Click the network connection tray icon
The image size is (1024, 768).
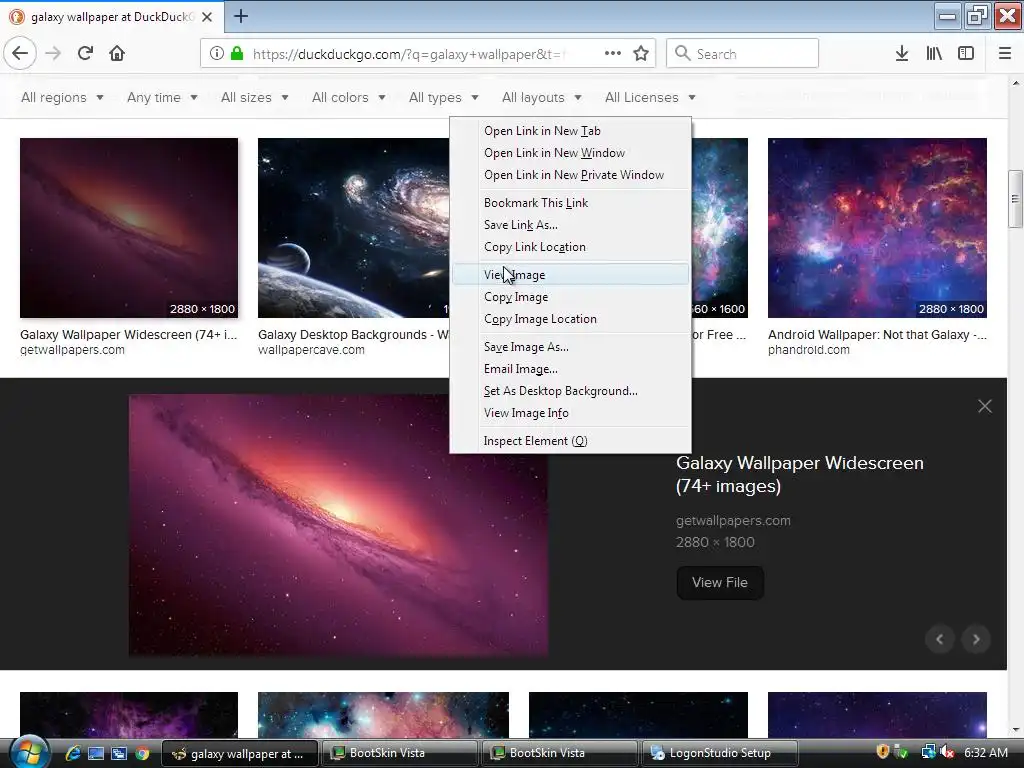927,752
